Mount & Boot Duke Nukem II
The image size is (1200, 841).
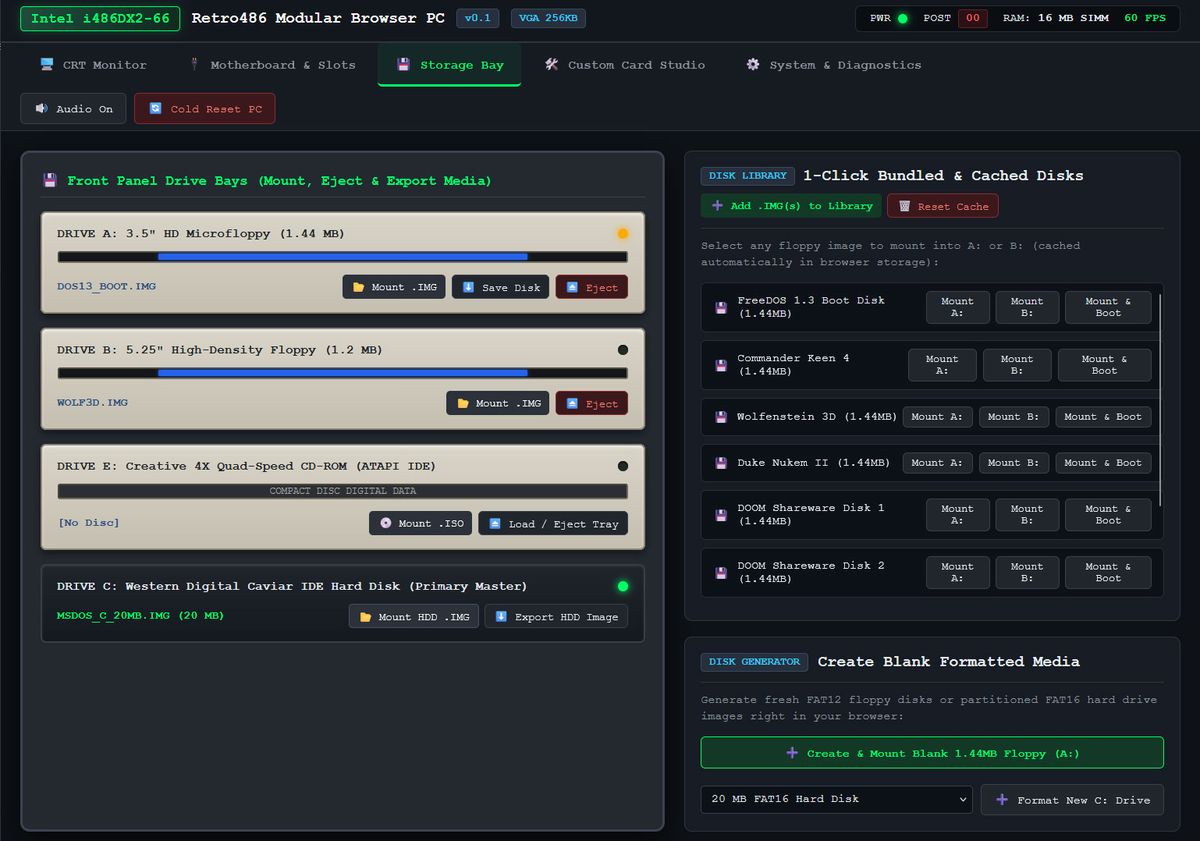1103,463
